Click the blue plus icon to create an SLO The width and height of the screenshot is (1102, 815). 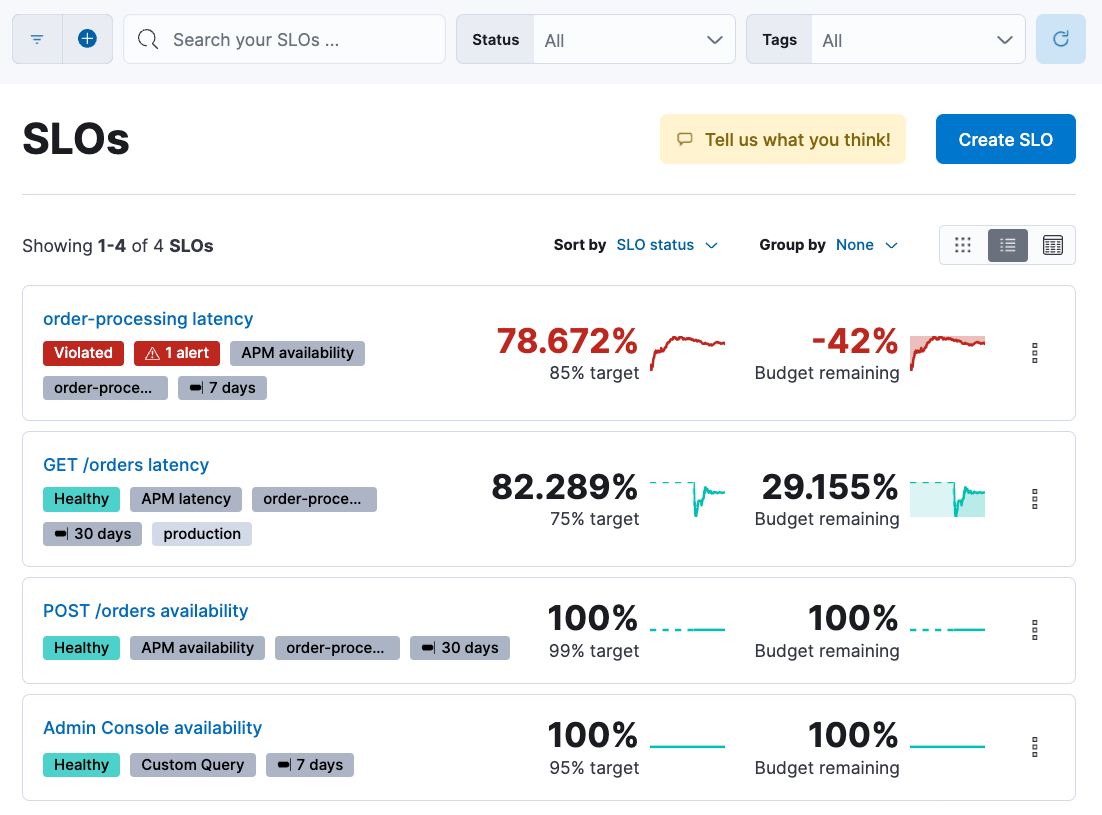tap(87, 38)
